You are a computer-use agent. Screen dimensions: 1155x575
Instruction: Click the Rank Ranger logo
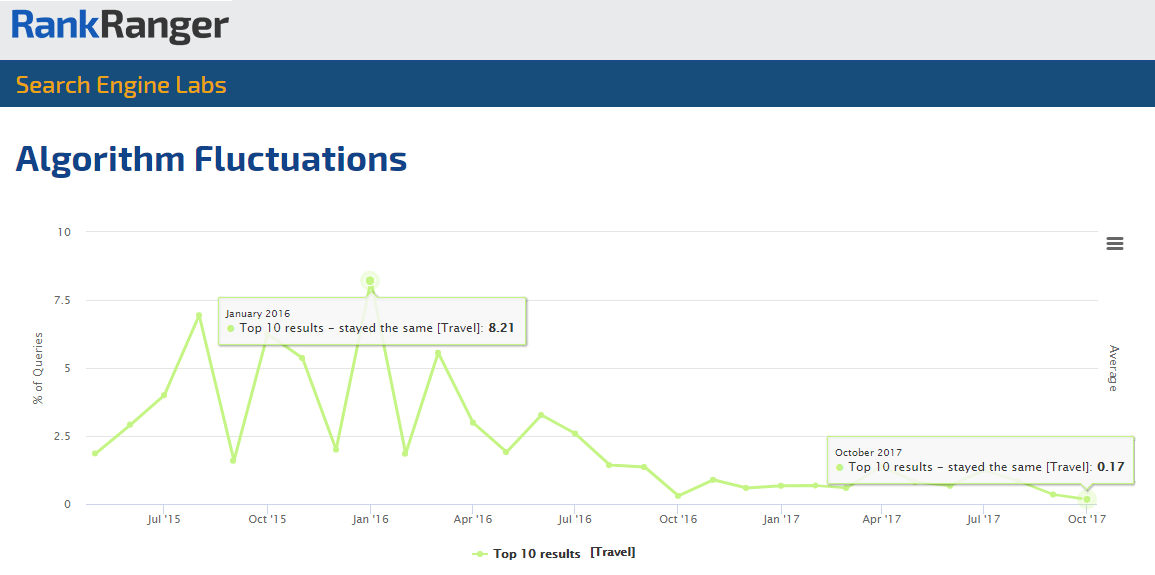(121, 27)
